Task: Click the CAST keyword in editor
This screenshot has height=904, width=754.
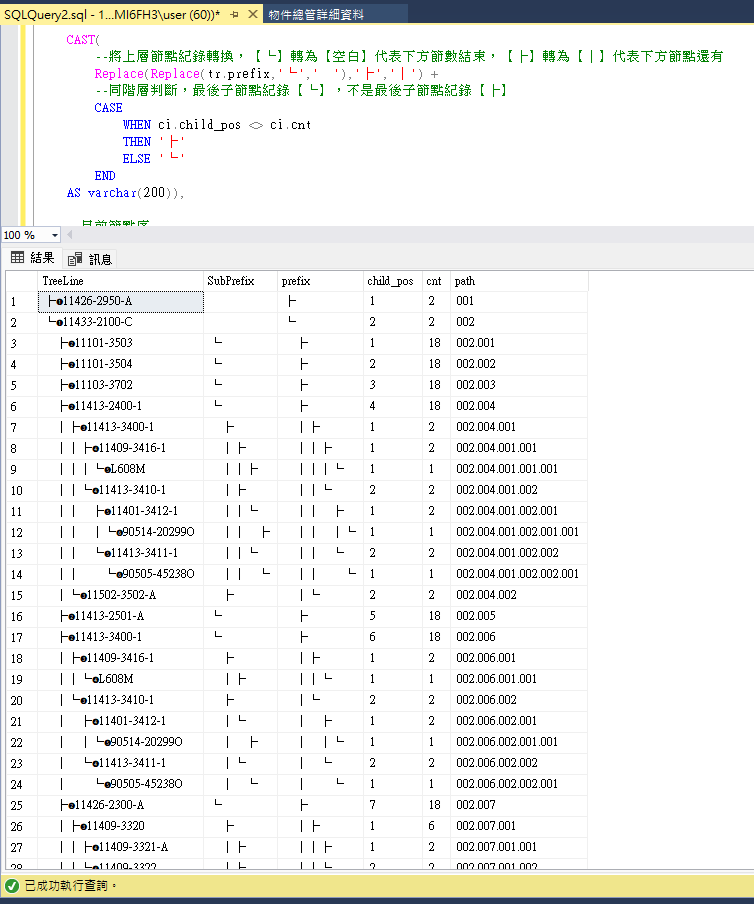Action: (x=81, y=40)
